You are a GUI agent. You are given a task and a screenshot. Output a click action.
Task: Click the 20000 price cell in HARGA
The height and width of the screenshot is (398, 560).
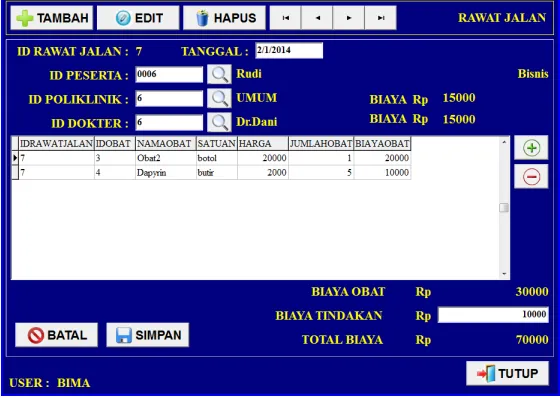tap(263, 158)
